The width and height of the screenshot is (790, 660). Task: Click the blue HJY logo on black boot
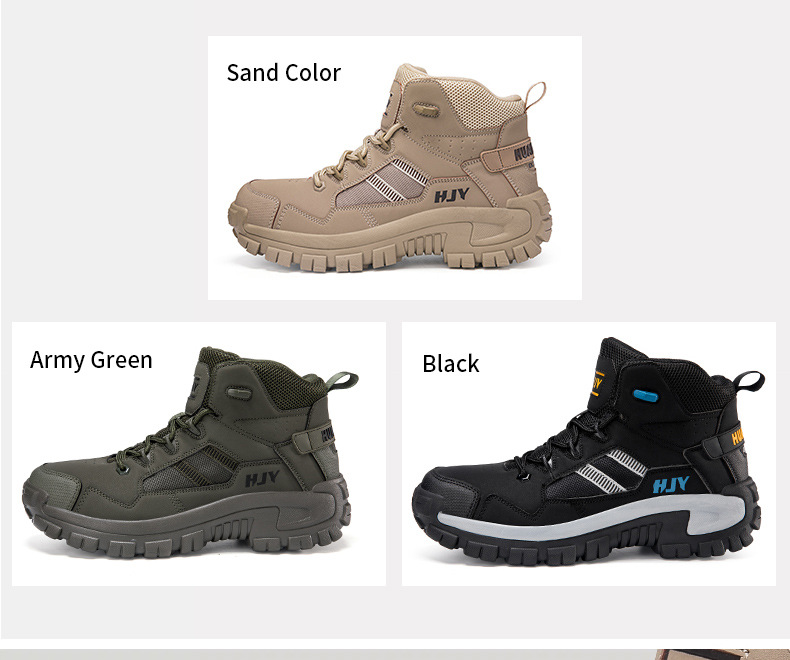click(x=671, y=485)
